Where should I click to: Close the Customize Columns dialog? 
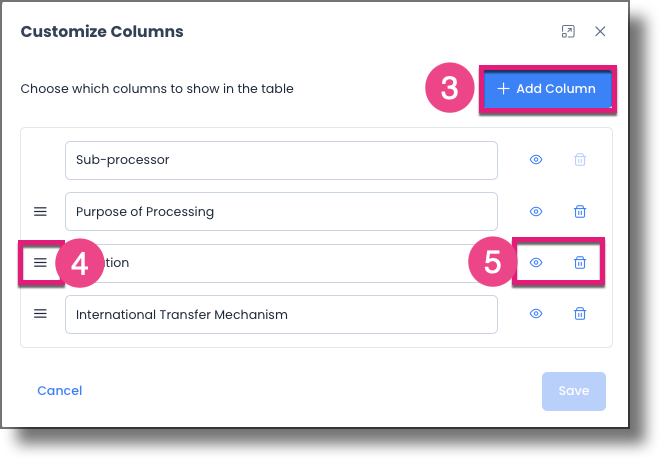click(x=600, y=32)
